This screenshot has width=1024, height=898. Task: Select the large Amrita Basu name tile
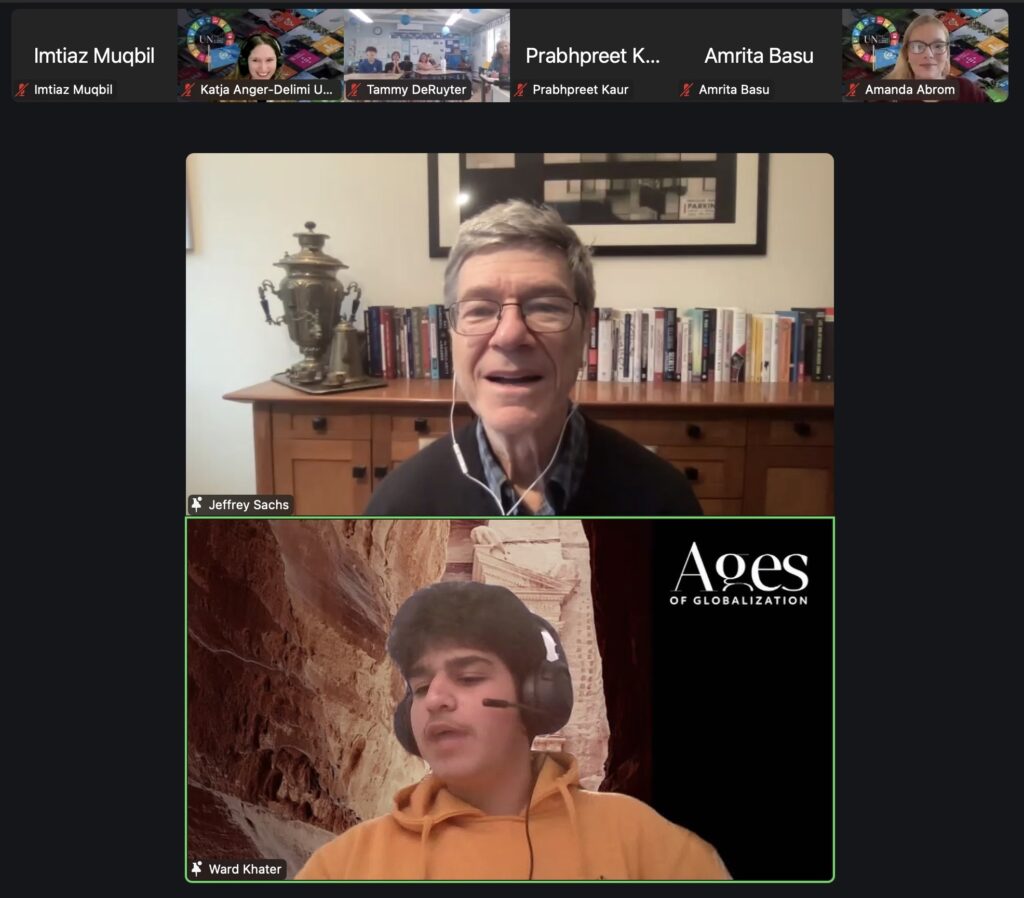(x=759, y=55)
